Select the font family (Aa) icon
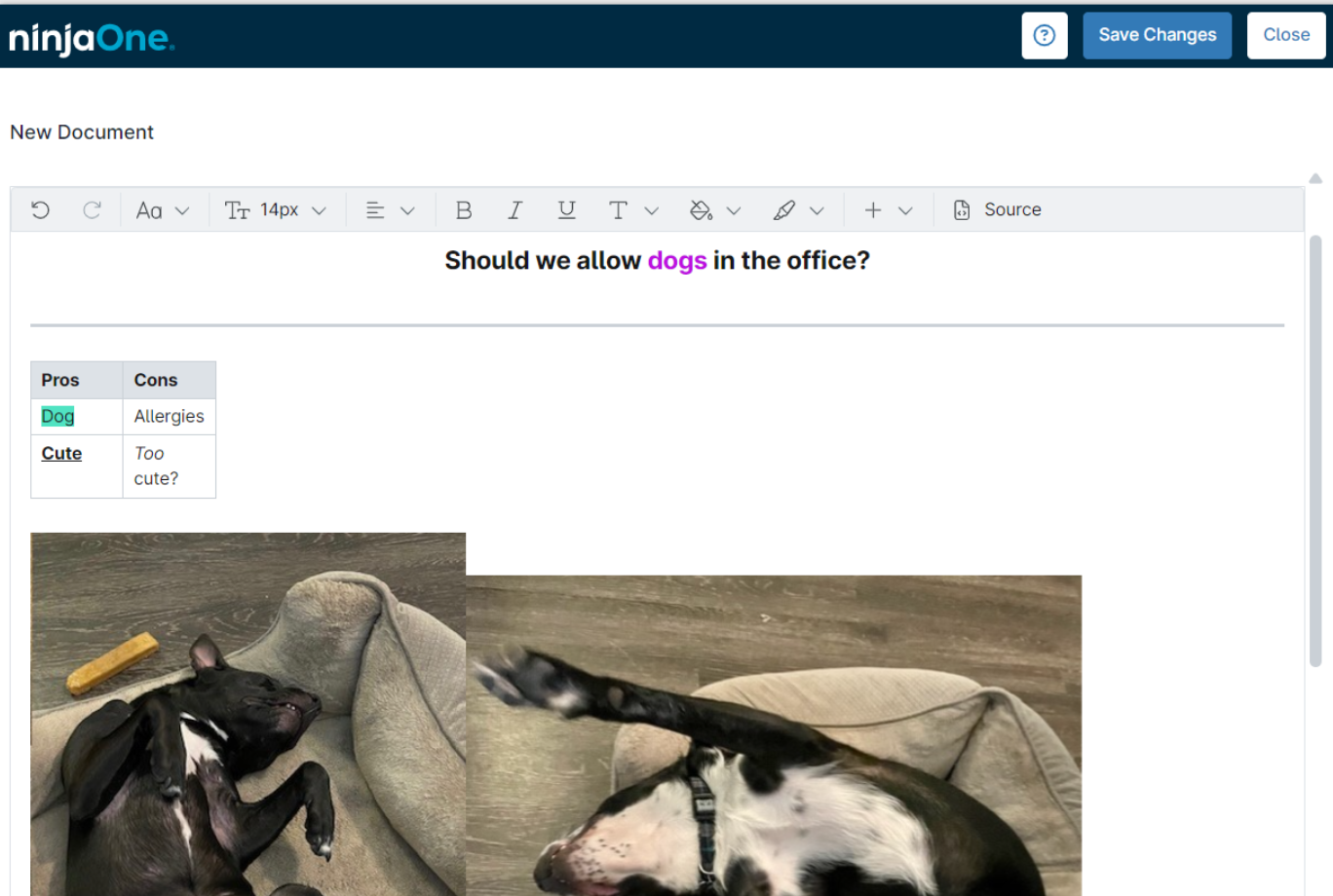Image resolution: width=1333 pixels, height=896 pixels. (x=151, y=209)
